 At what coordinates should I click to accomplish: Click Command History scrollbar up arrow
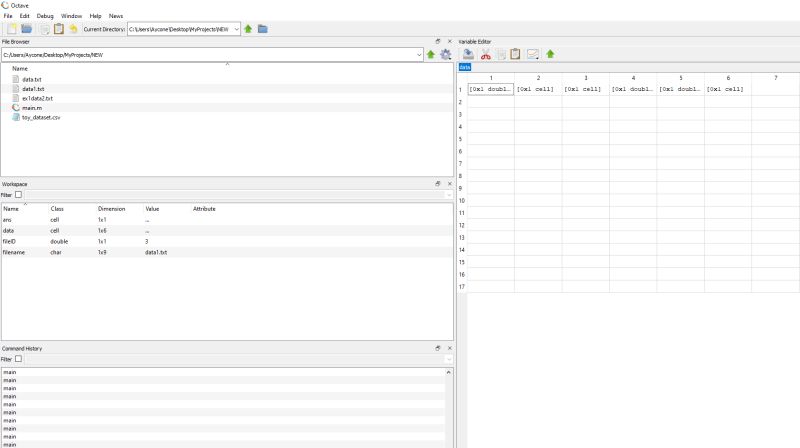click(x=448, y=372)
